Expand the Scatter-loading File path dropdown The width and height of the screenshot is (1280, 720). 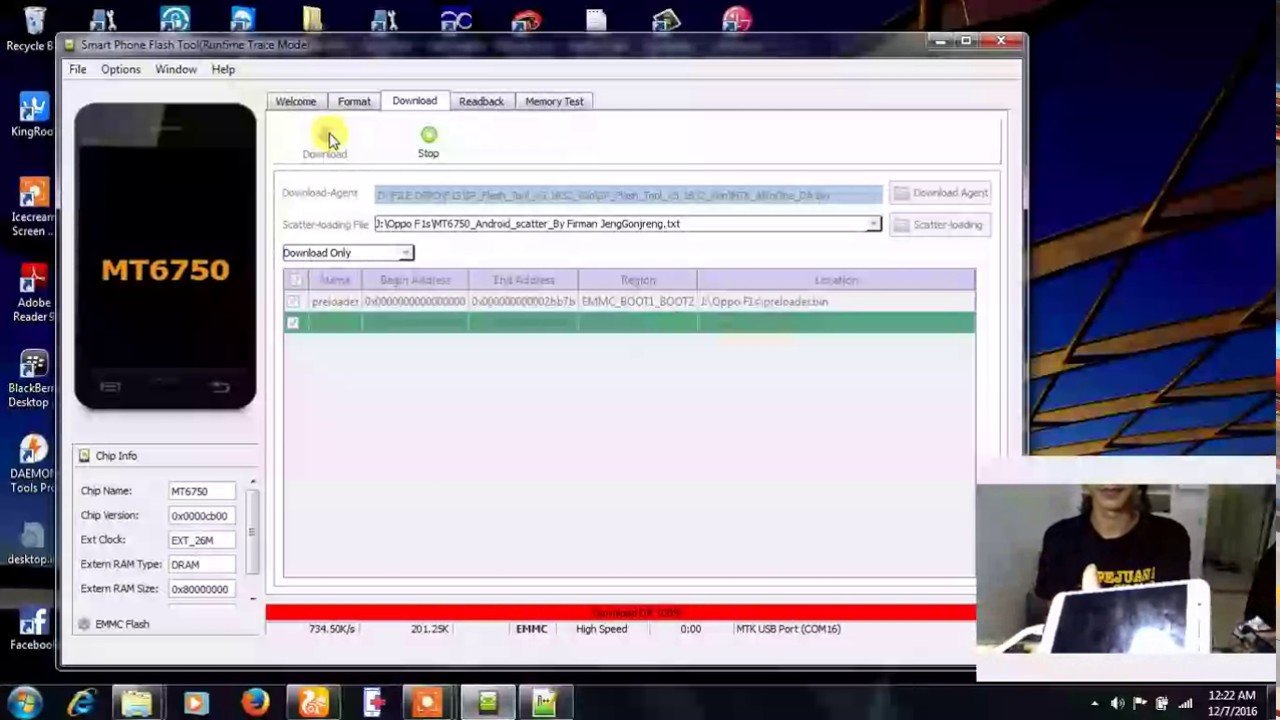[x=873, y=224]
